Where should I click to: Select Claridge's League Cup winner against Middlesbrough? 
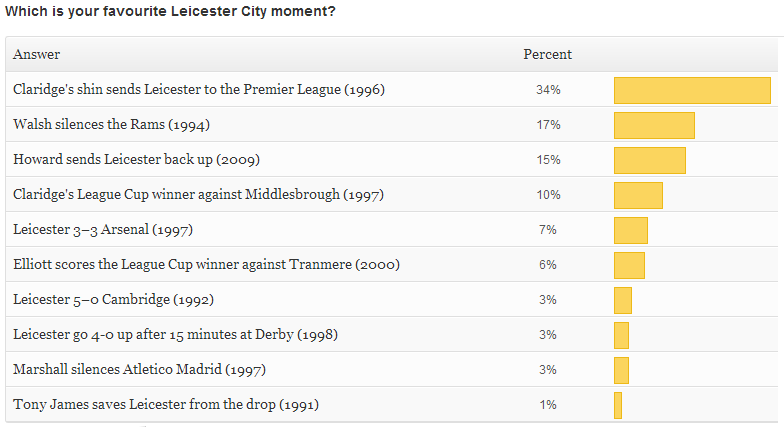pyautogui.click(x=198, y=194)
